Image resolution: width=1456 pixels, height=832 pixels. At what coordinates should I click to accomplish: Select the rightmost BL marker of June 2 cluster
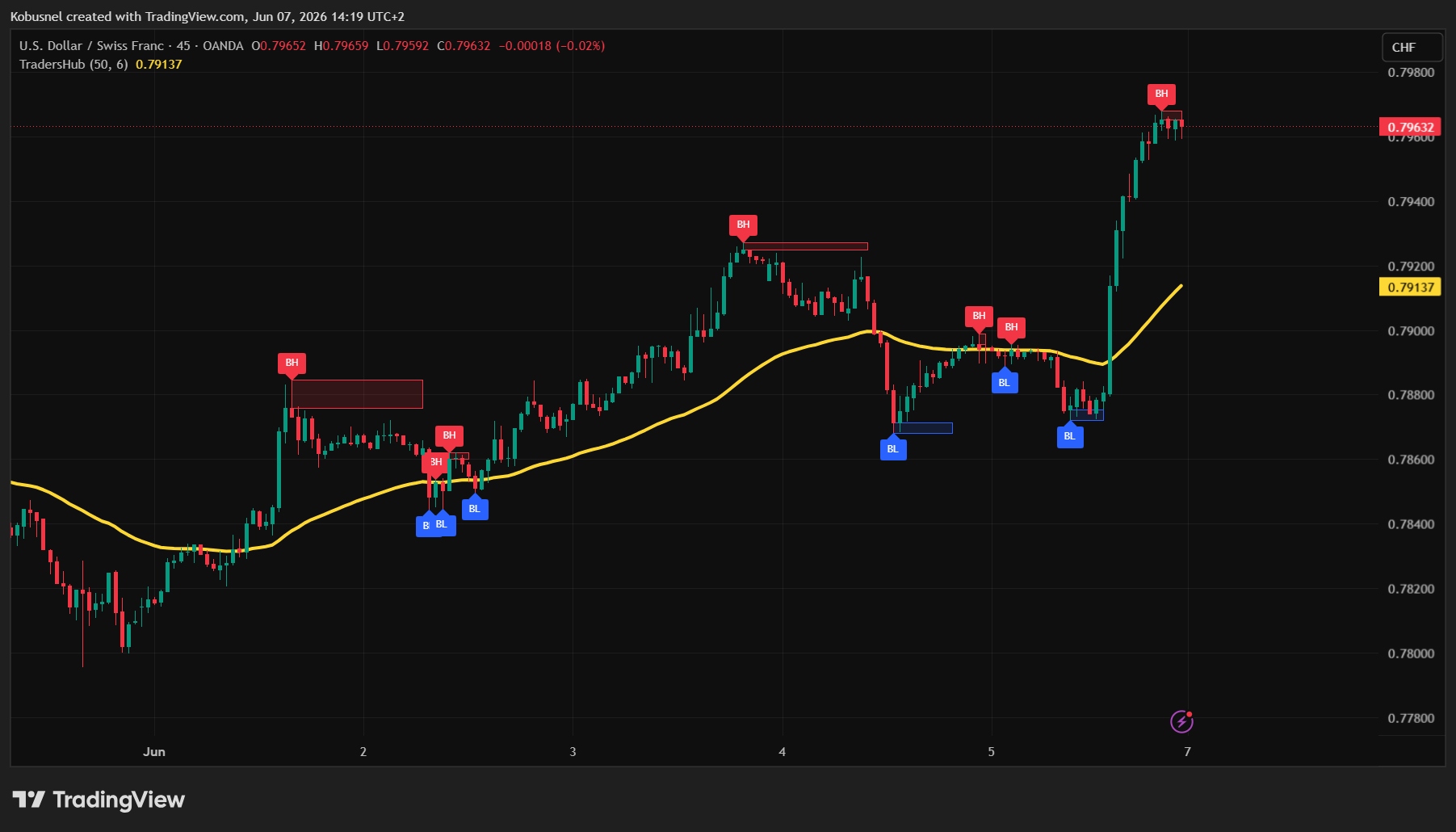475,508
